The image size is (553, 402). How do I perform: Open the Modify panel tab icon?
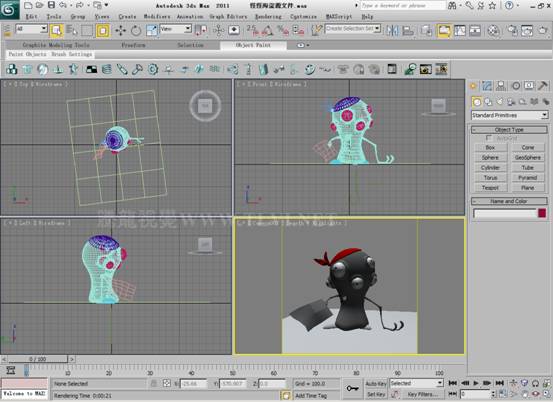pyautogui.click(x=487, y=85)
